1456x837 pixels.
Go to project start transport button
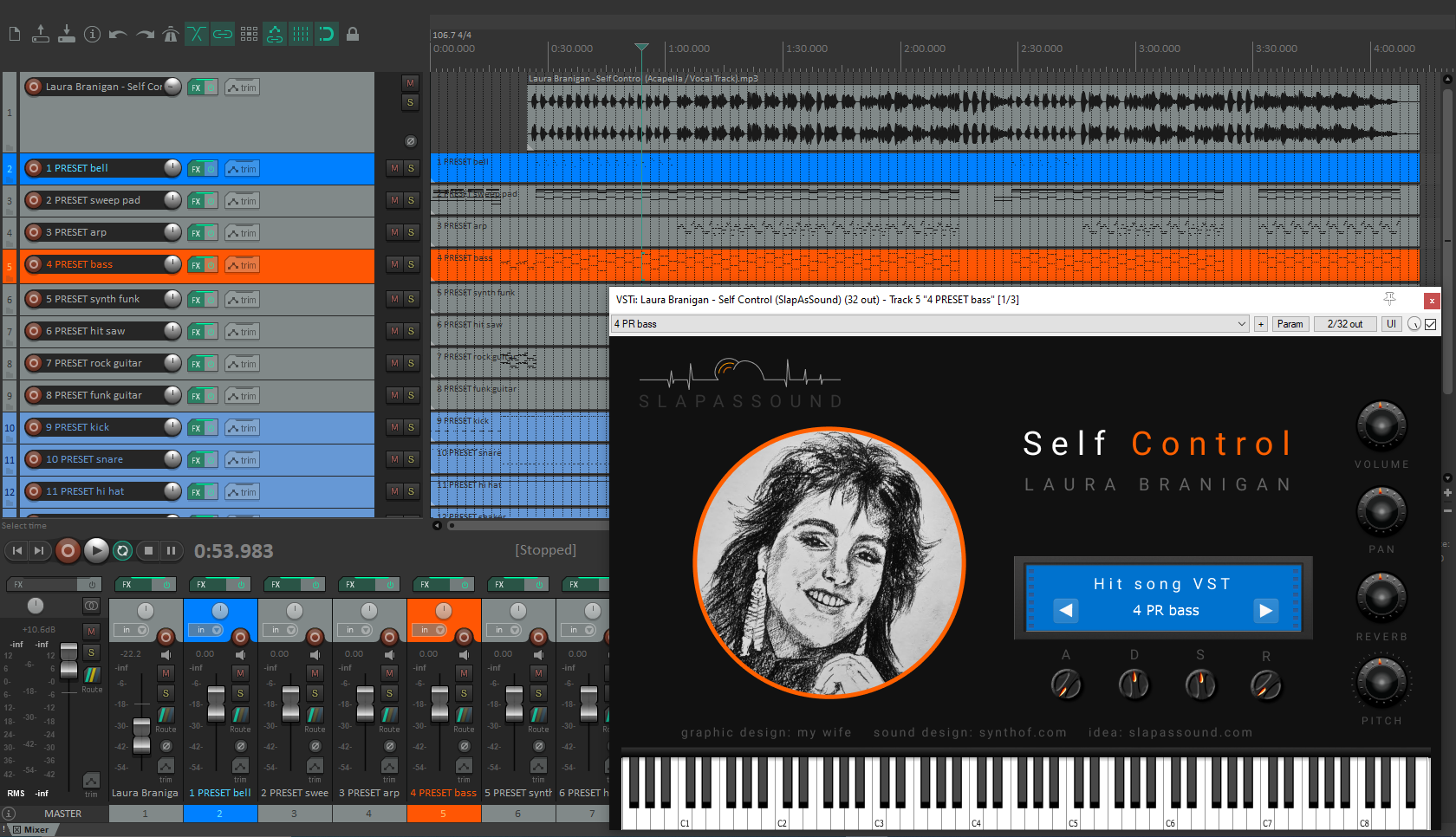click(x=16, y=550)
